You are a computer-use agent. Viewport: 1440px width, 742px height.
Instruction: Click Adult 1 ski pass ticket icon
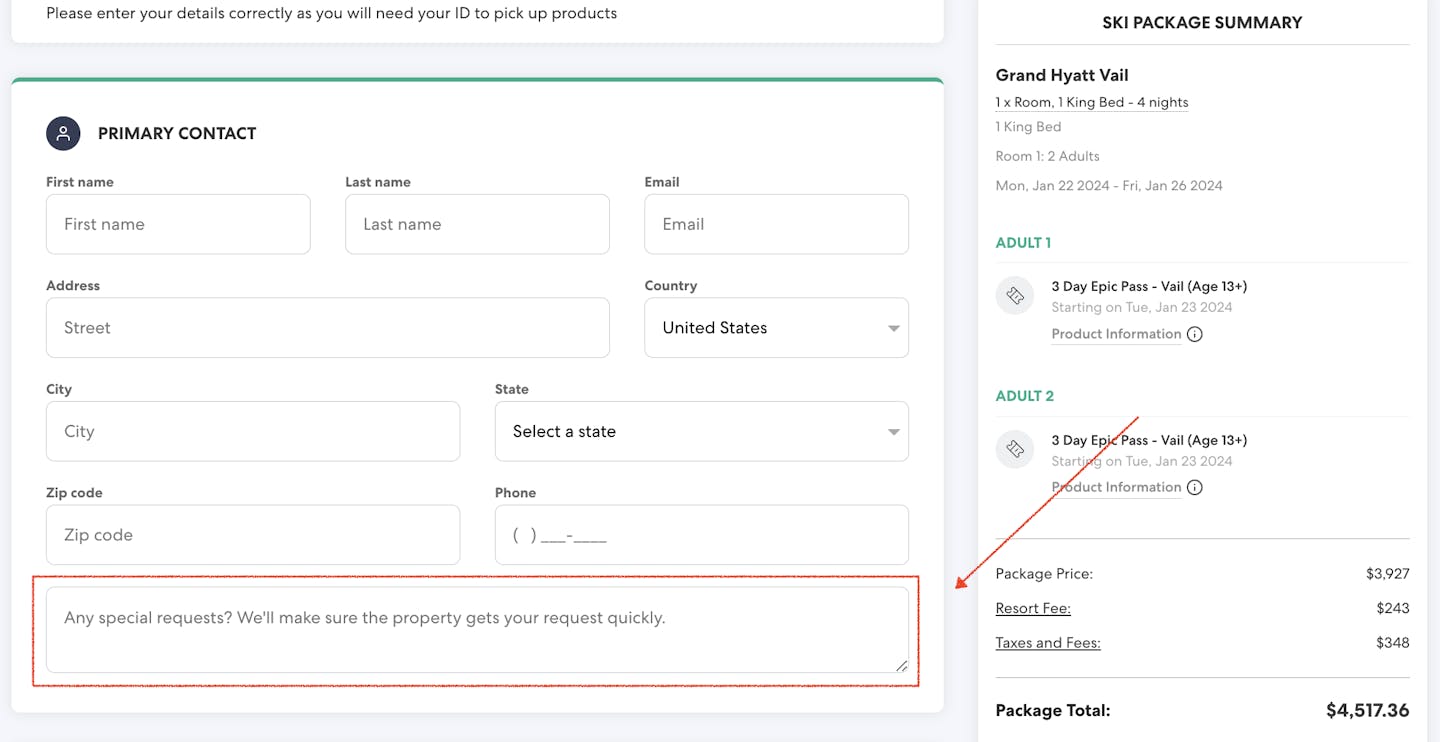[x=1015, y=296]
